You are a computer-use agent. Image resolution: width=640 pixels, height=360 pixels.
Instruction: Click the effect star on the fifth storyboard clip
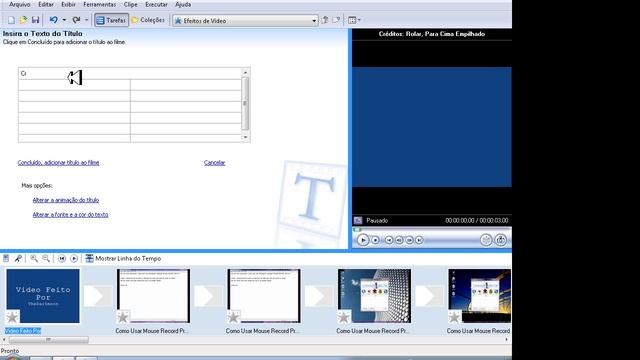point(454,317)
